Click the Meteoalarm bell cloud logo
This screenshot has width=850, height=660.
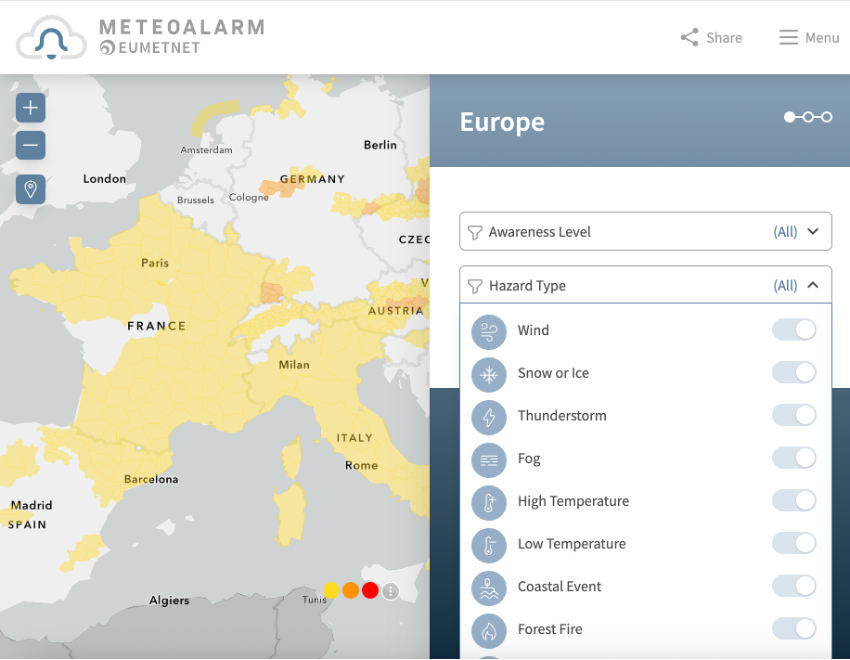51,37
